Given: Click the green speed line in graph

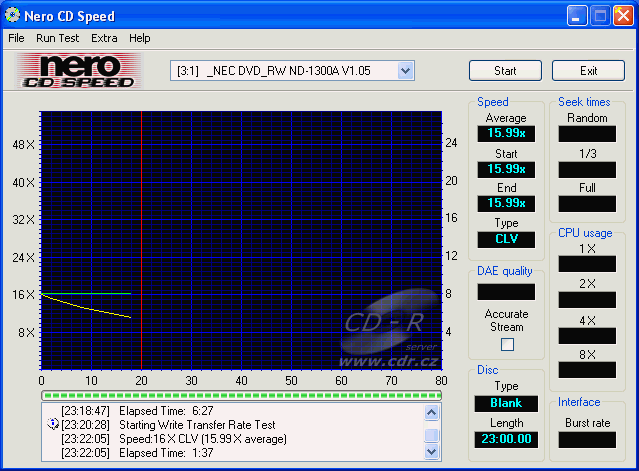Looking at the screenshot, I should tap(86, 293).
